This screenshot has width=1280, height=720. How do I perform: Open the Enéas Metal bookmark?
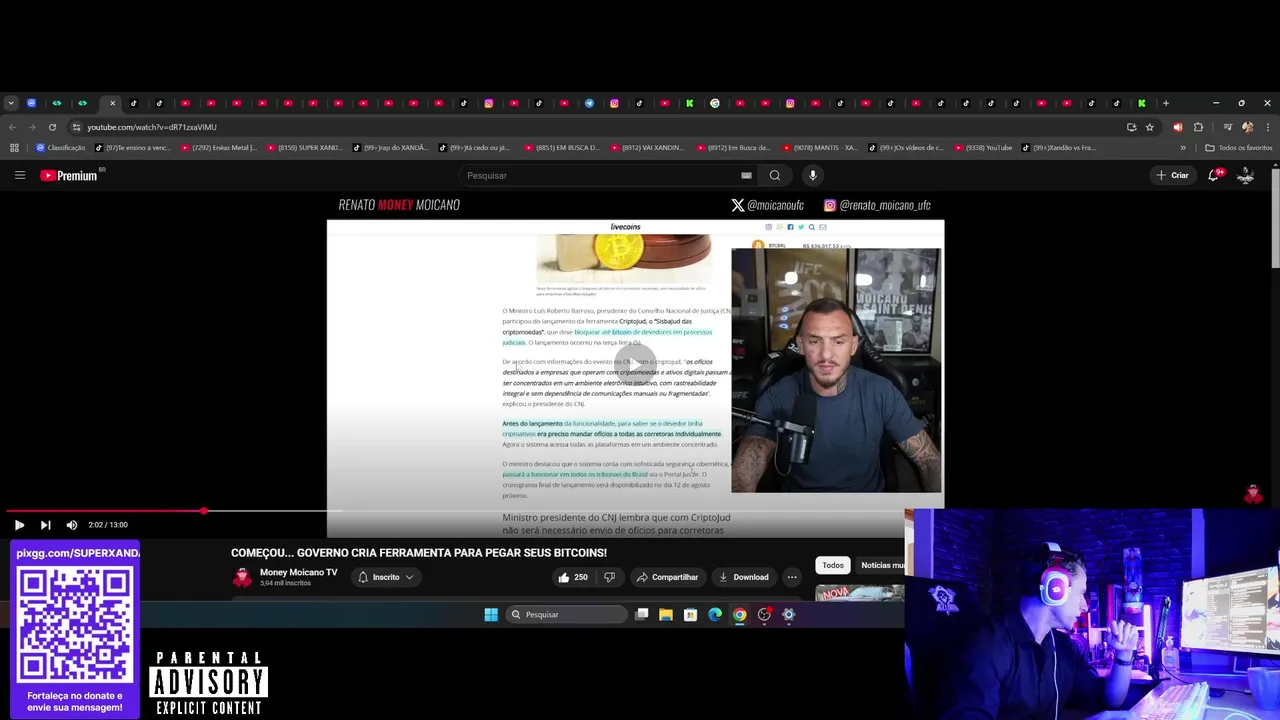click(217, 148)
